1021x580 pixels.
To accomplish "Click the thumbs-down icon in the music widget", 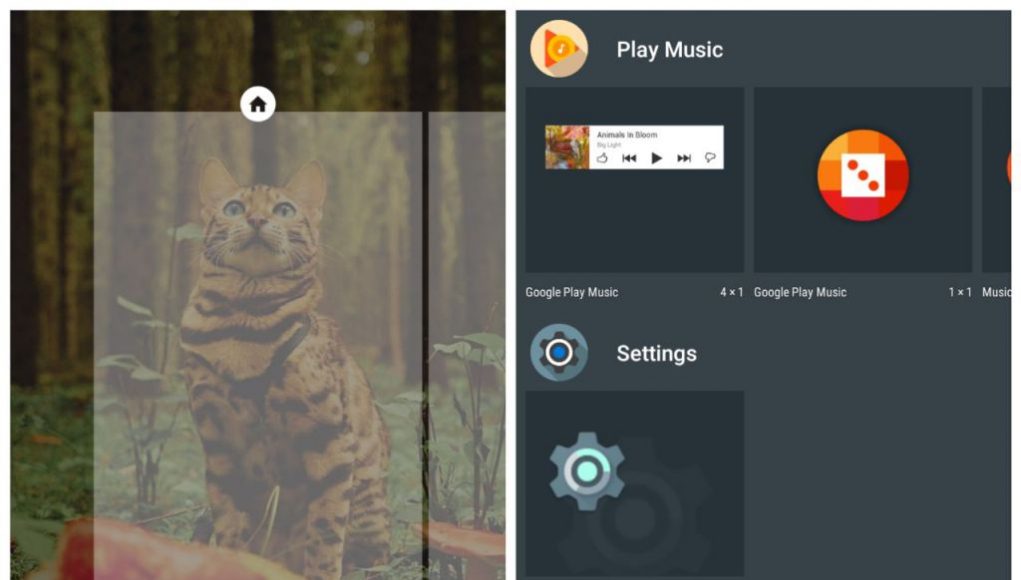I will tap(710, 158).
